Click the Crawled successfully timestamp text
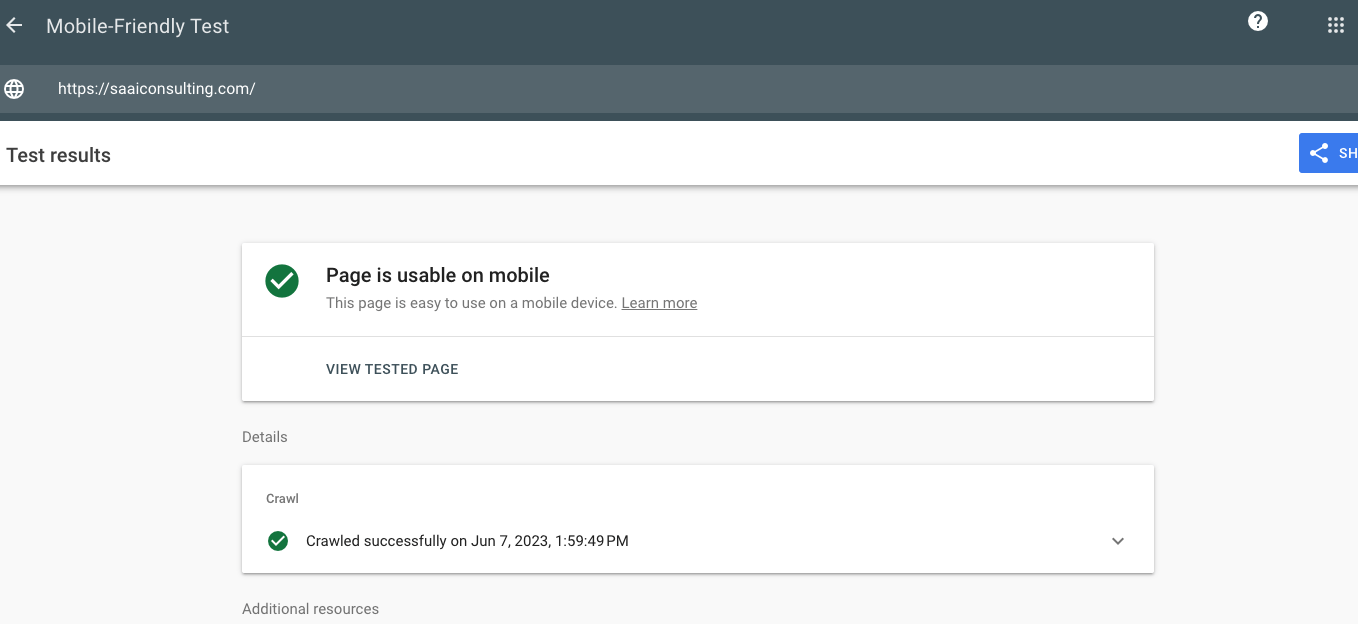The height and width of the screenshot is (624, 1358). coord(467,541)
